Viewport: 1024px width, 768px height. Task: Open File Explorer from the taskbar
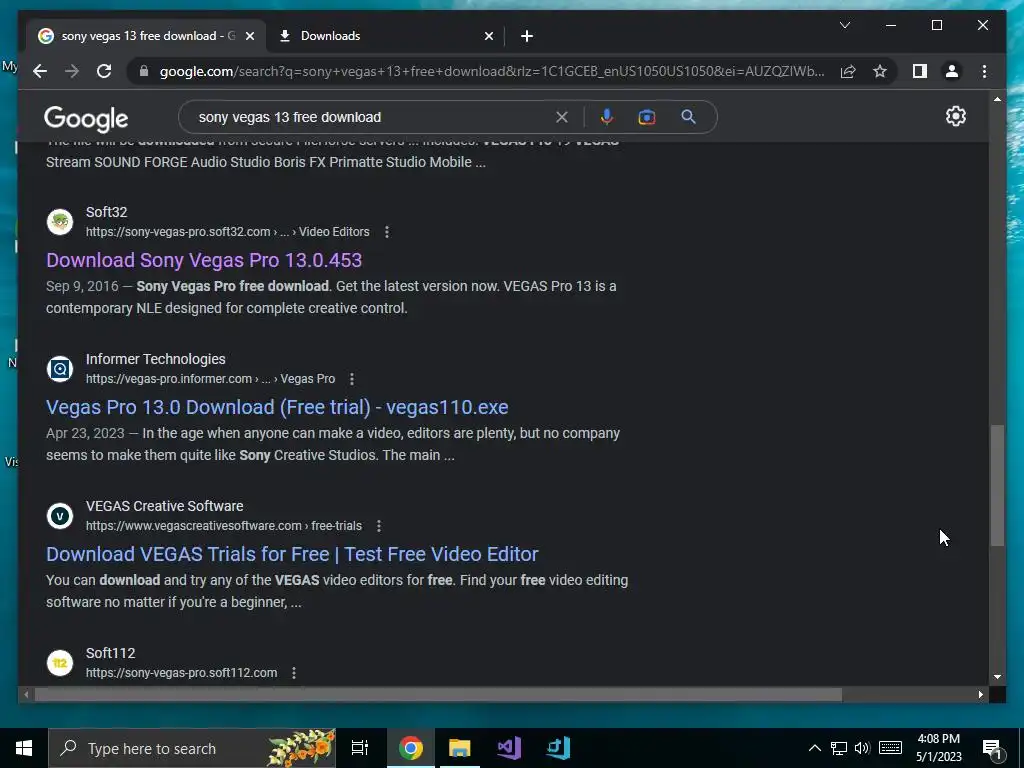(x=460, y=748)
